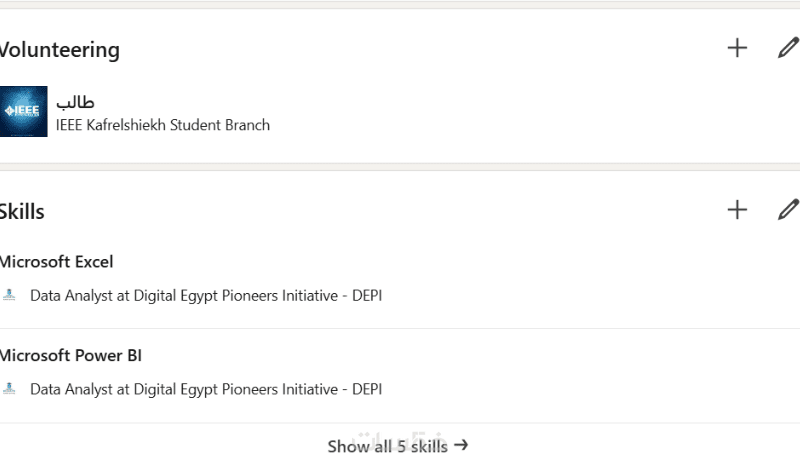The image size is (800, 460).
Task: Click the IEEE branch logo
Action: point(23,112)
